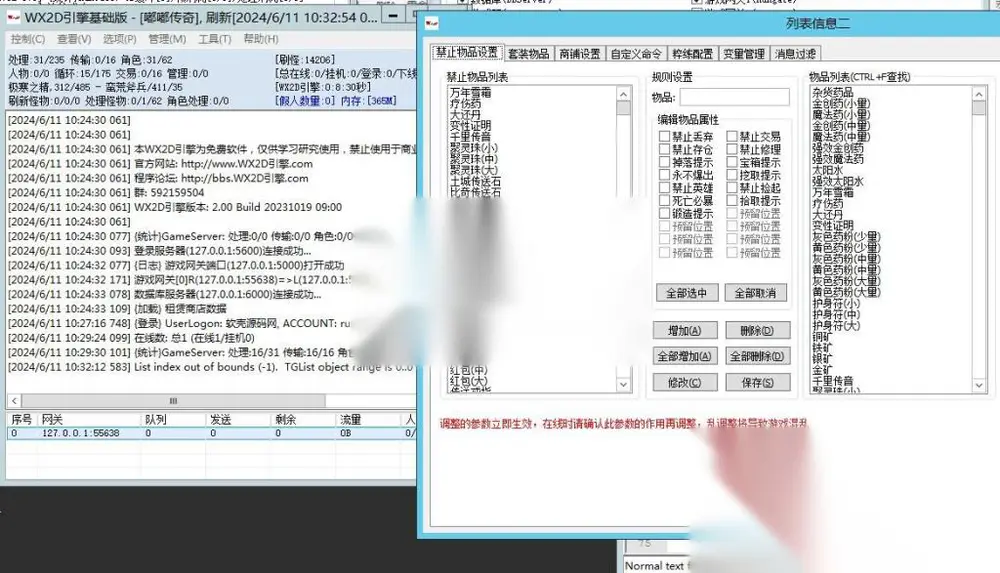Select 铜矿 in the 物品列表
Screen dimensions: 1000x573
(x=822, y=336)
